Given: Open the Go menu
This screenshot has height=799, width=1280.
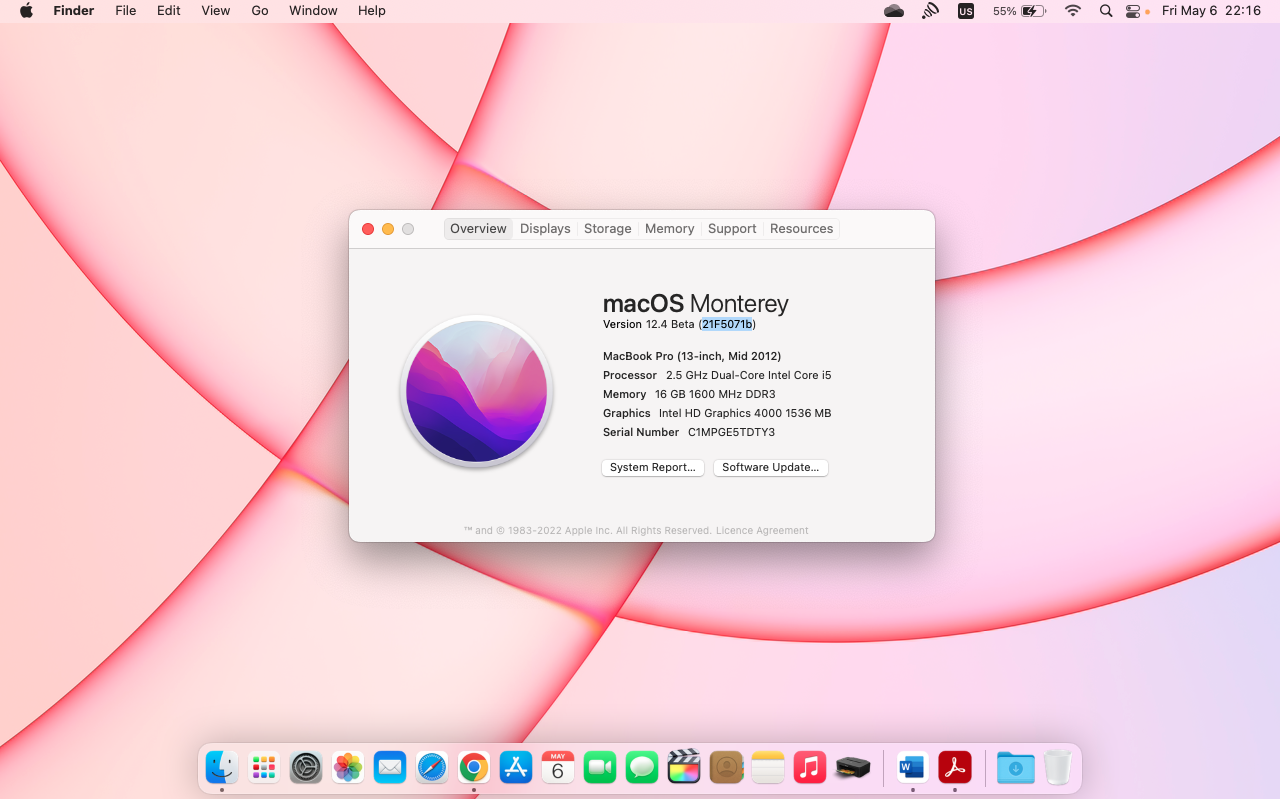Looking at the screenshot, I should pyautogui.click(x=260, y=11).
